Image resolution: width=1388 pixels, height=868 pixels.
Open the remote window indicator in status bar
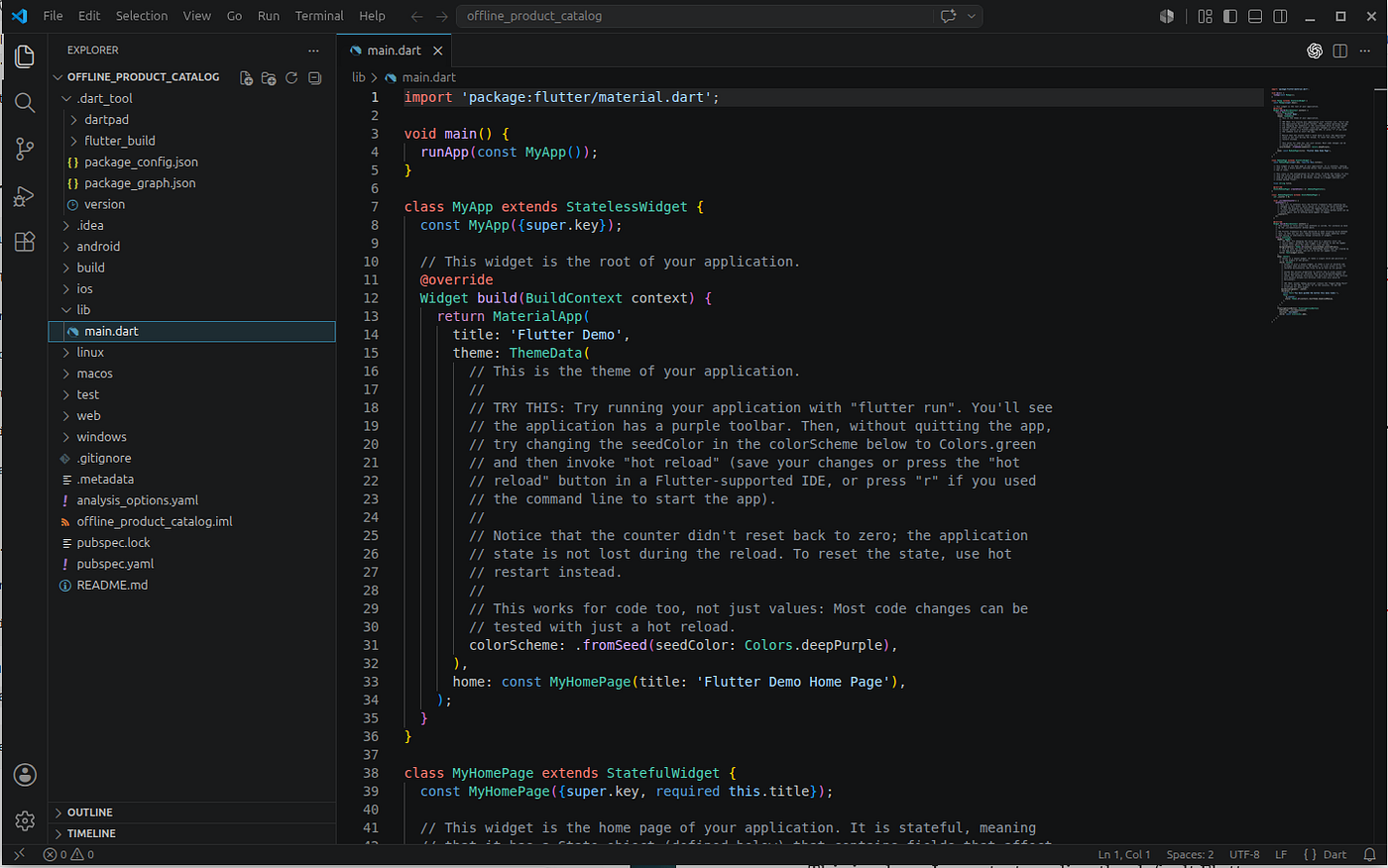click(19, 854)
